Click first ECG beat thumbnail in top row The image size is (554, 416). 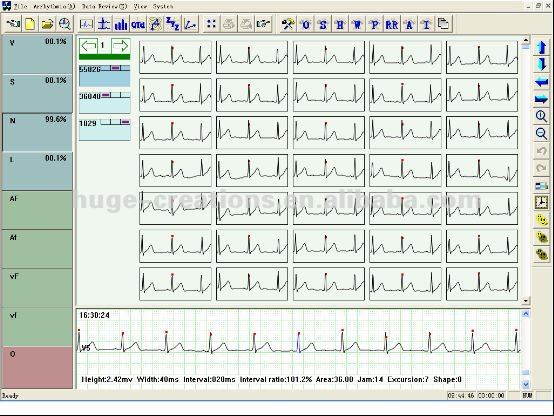click(175, 57)
